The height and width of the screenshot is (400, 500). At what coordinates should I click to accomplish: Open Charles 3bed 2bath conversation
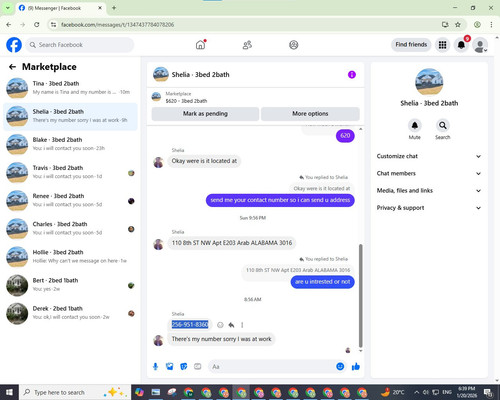click(x=70, y=229)
